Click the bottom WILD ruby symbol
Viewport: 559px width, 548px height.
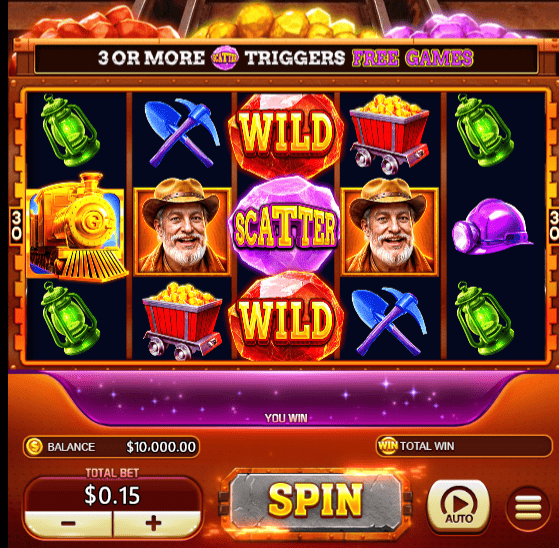pos(286,316)
